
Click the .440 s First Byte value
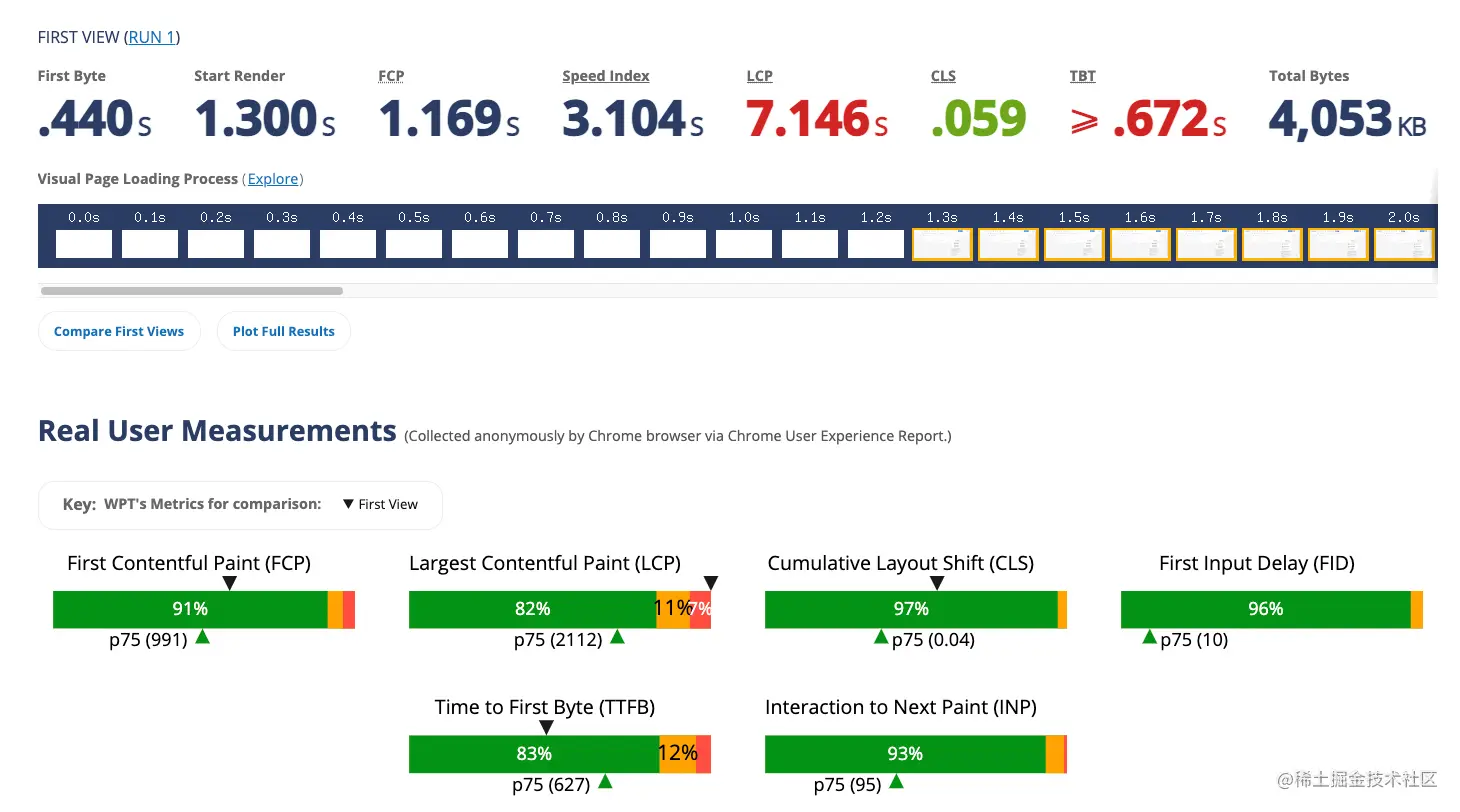point(95,119)
